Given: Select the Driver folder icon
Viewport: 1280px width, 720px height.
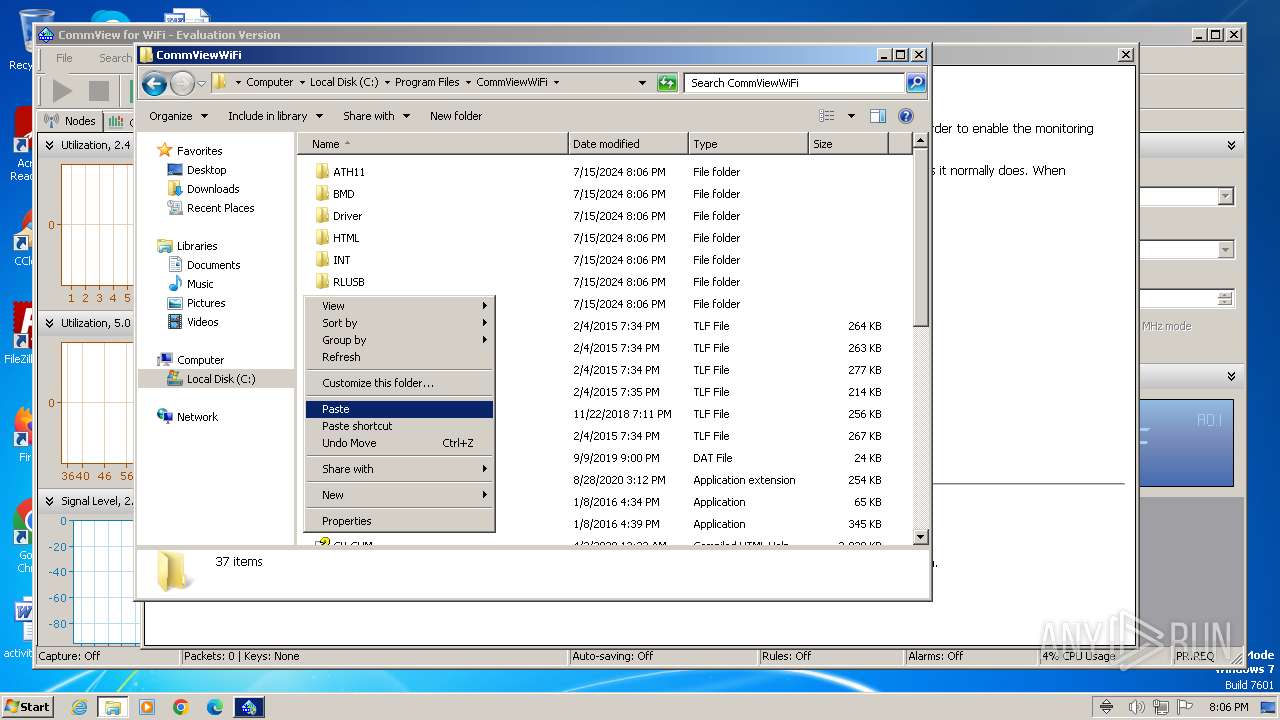Looking at the screenshot, I should point(322,216).
